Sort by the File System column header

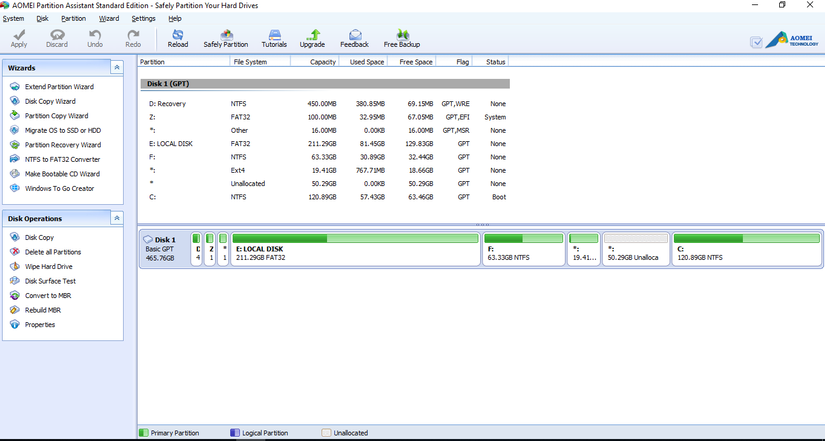click(x=260, y=62)
